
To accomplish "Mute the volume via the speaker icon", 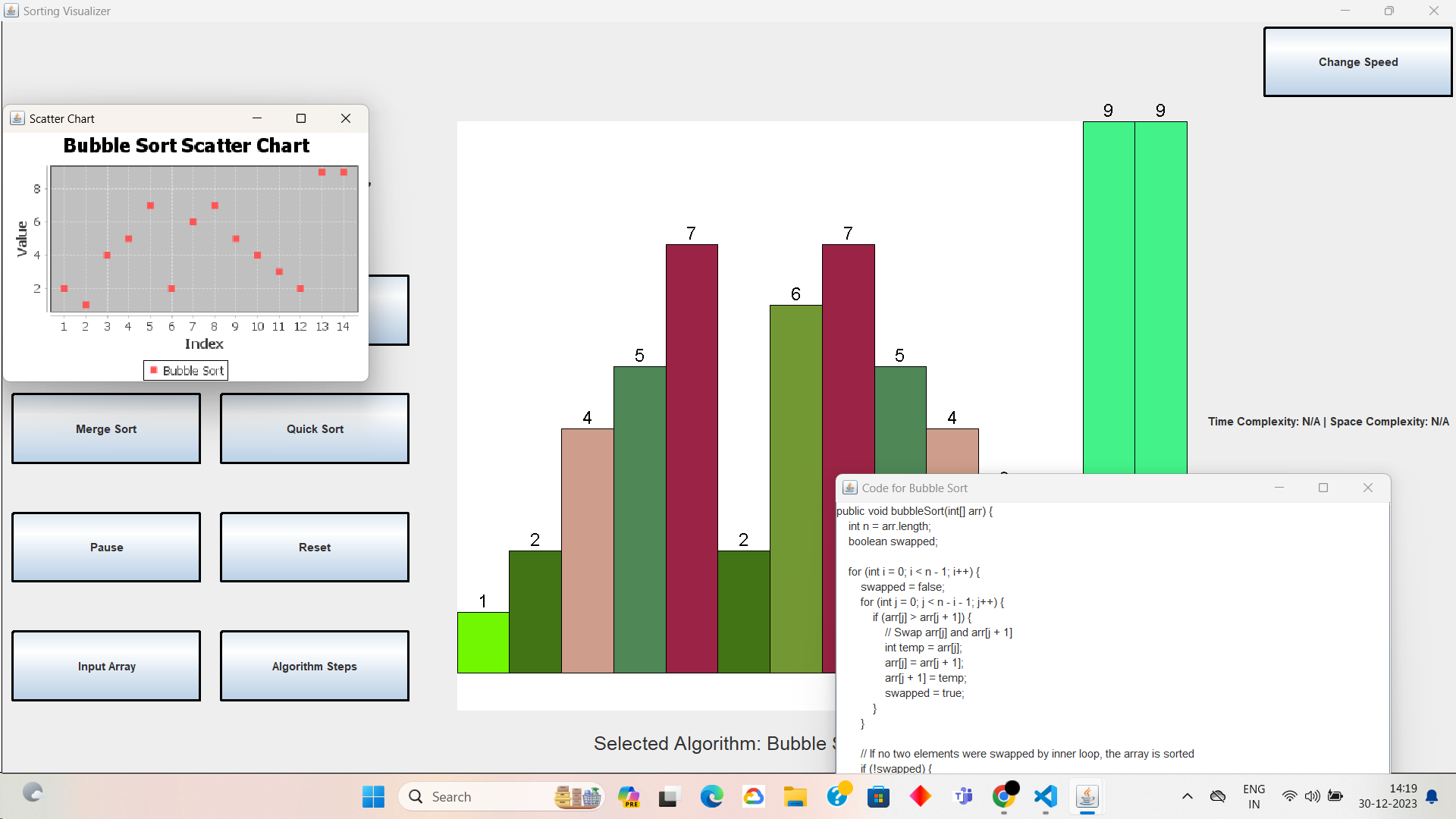I will click(x=1313, y=796).
